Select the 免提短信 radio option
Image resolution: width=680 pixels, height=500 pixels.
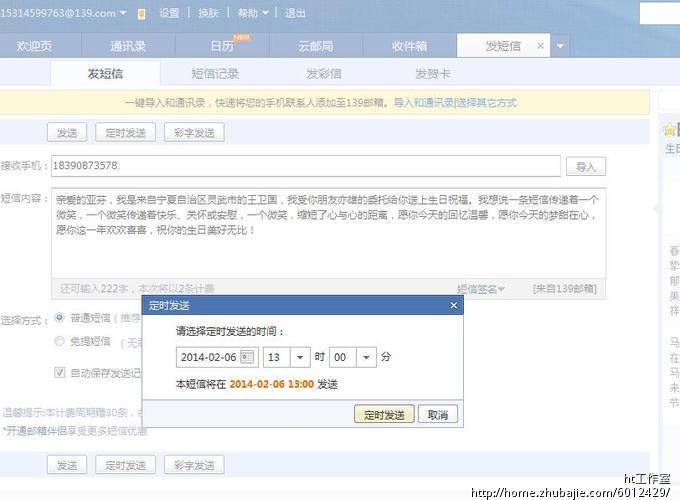(x=59, y=341)
